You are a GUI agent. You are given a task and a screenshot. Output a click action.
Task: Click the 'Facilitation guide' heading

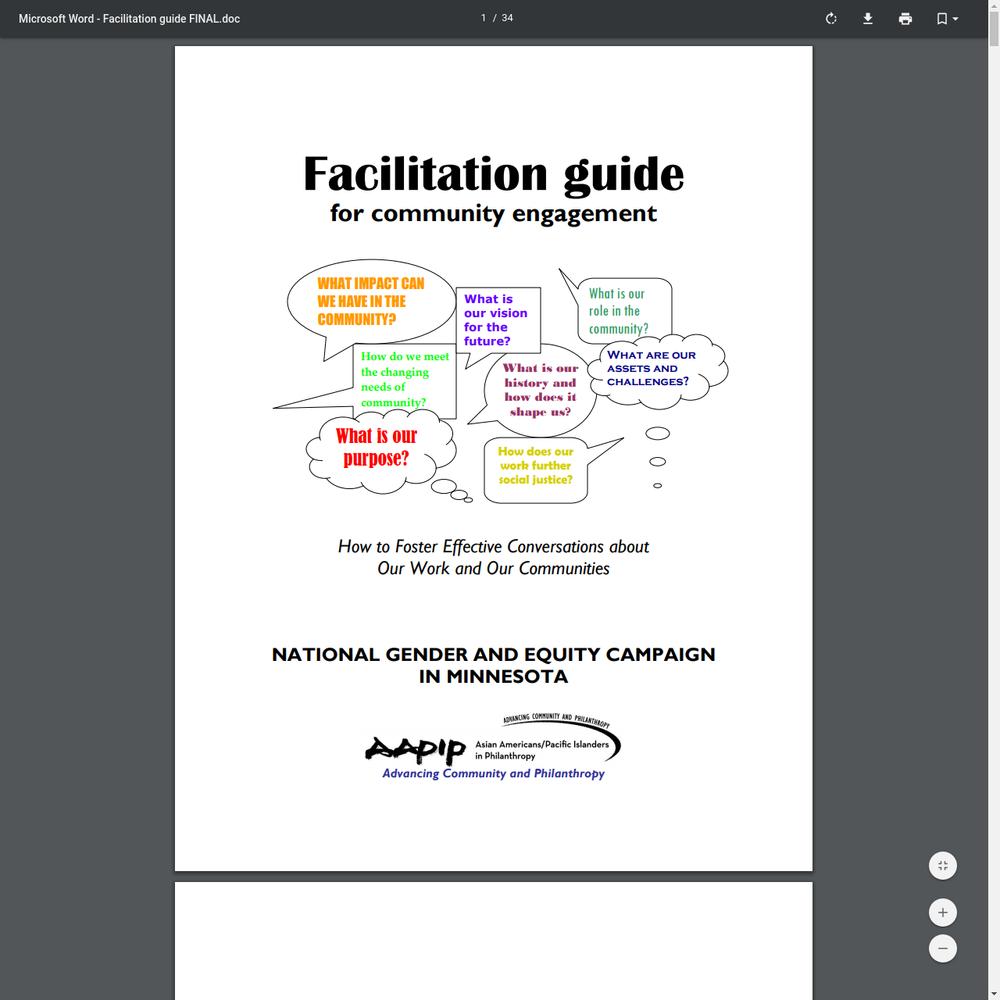pos(493,173)
